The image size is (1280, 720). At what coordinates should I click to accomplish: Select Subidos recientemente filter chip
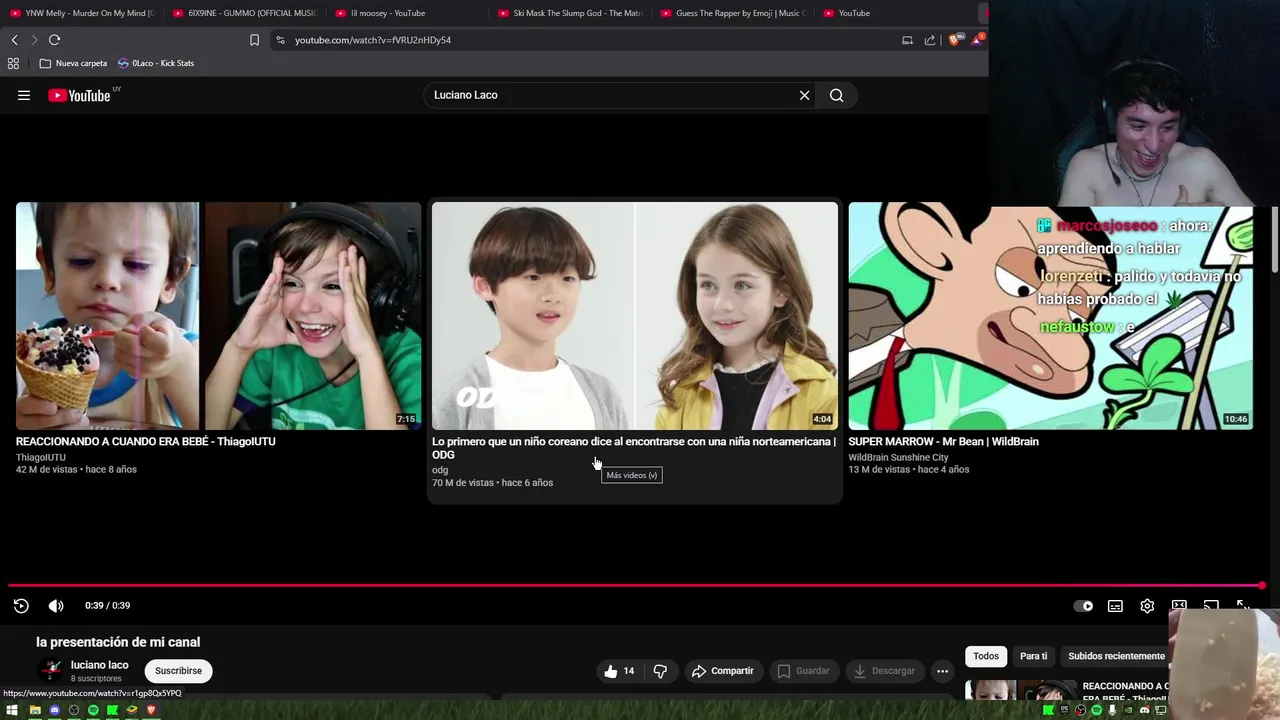pos(1116,656)
